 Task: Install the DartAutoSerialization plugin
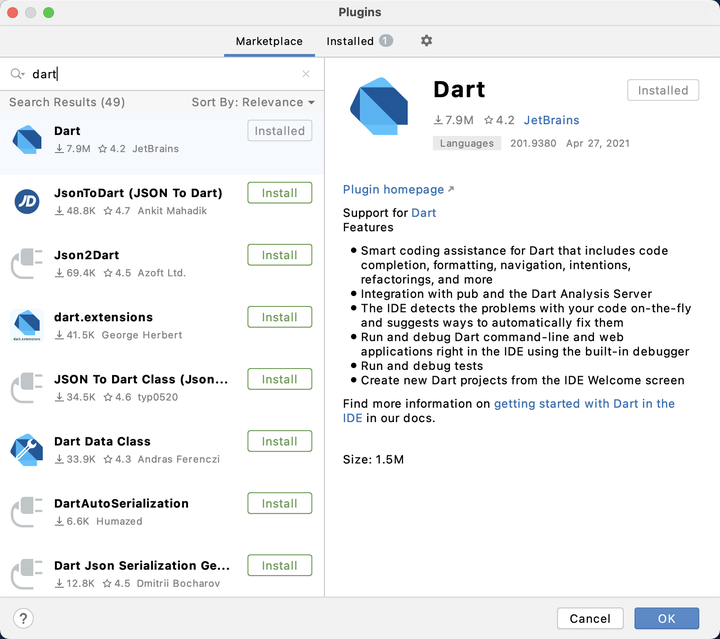coord(280,503)
